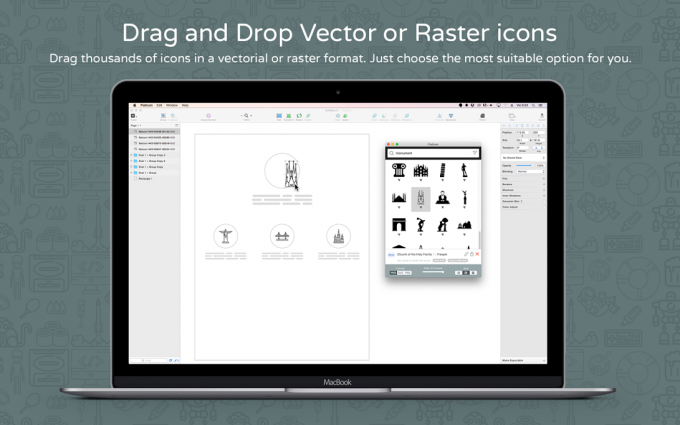Choose PNG format in Flaticon panel
The image size is (680, 425).
[393, 273]
